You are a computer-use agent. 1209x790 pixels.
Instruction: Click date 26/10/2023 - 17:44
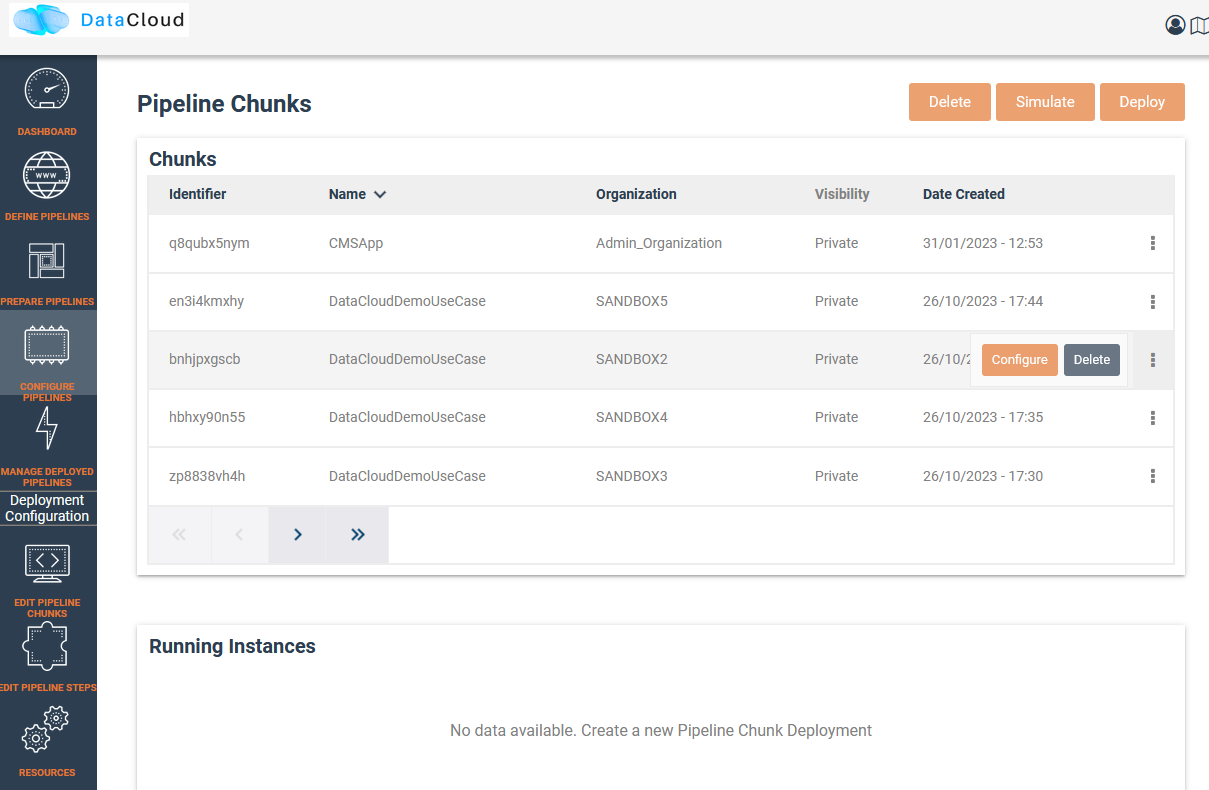tap(983, 301)
